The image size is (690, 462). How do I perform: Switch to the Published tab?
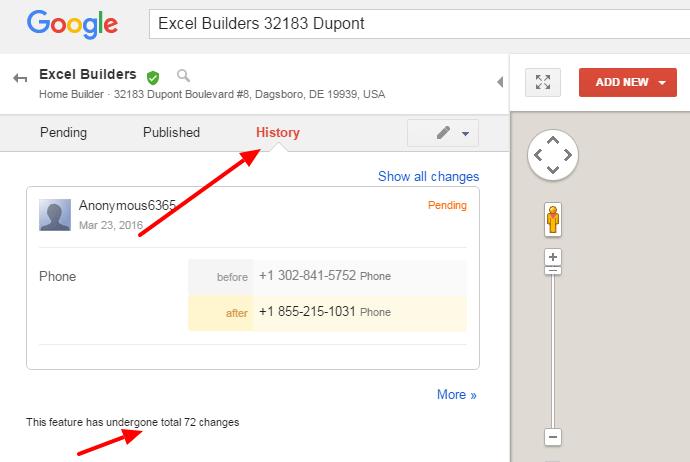point(171,132)
